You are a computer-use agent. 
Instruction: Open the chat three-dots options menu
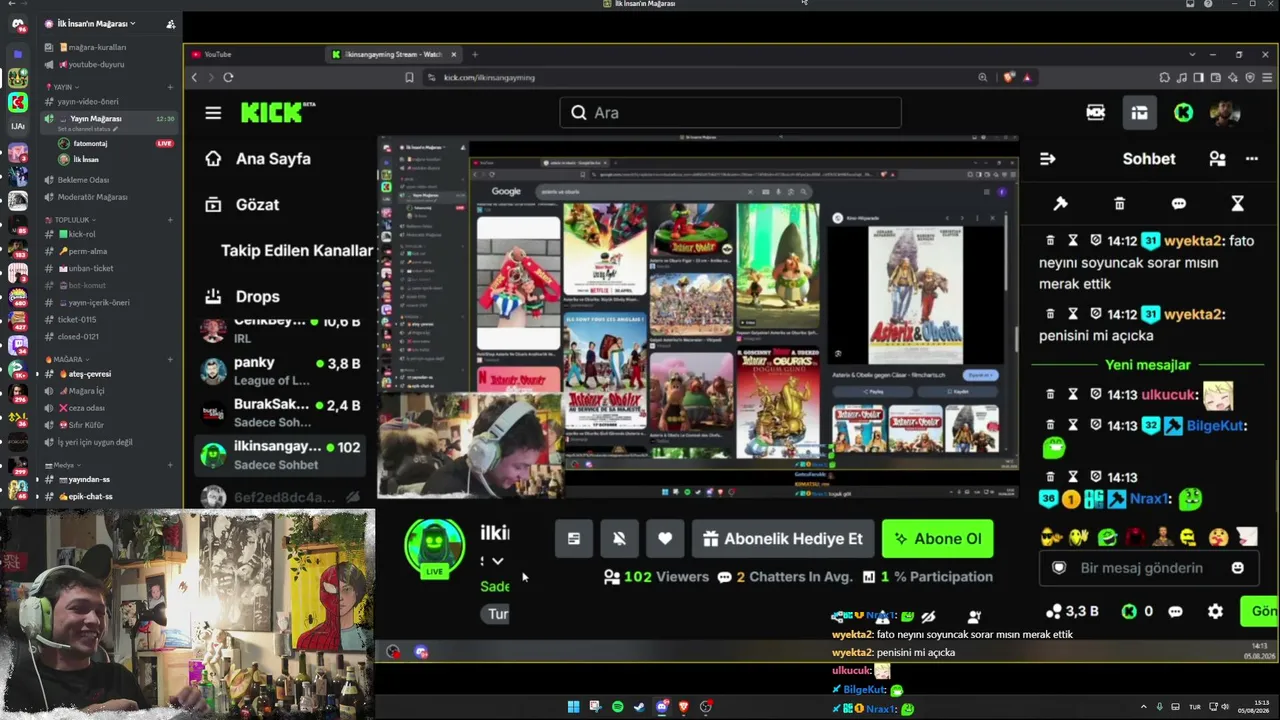point(1251,159)
